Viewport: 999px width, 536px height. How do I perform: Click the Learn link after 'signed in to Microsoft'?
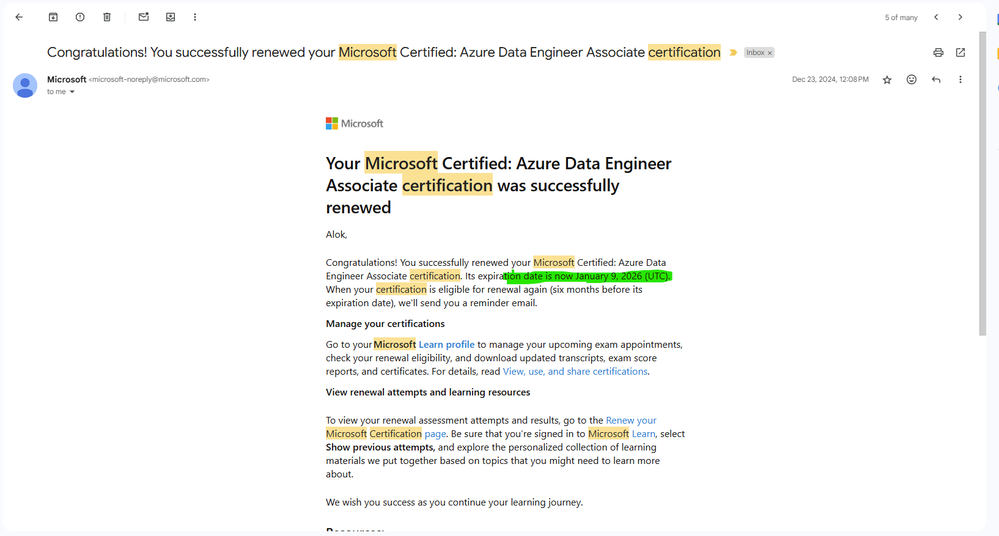click(x=643, y=434)
